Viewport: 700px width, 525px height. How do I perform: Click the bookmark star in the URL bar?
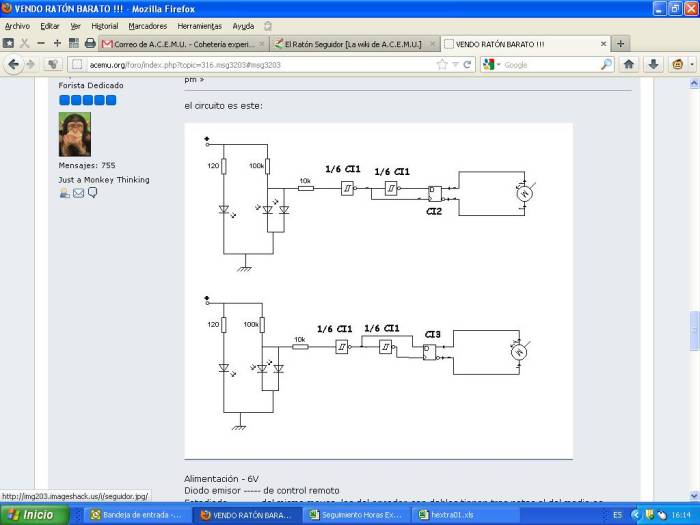pos(442,64)
